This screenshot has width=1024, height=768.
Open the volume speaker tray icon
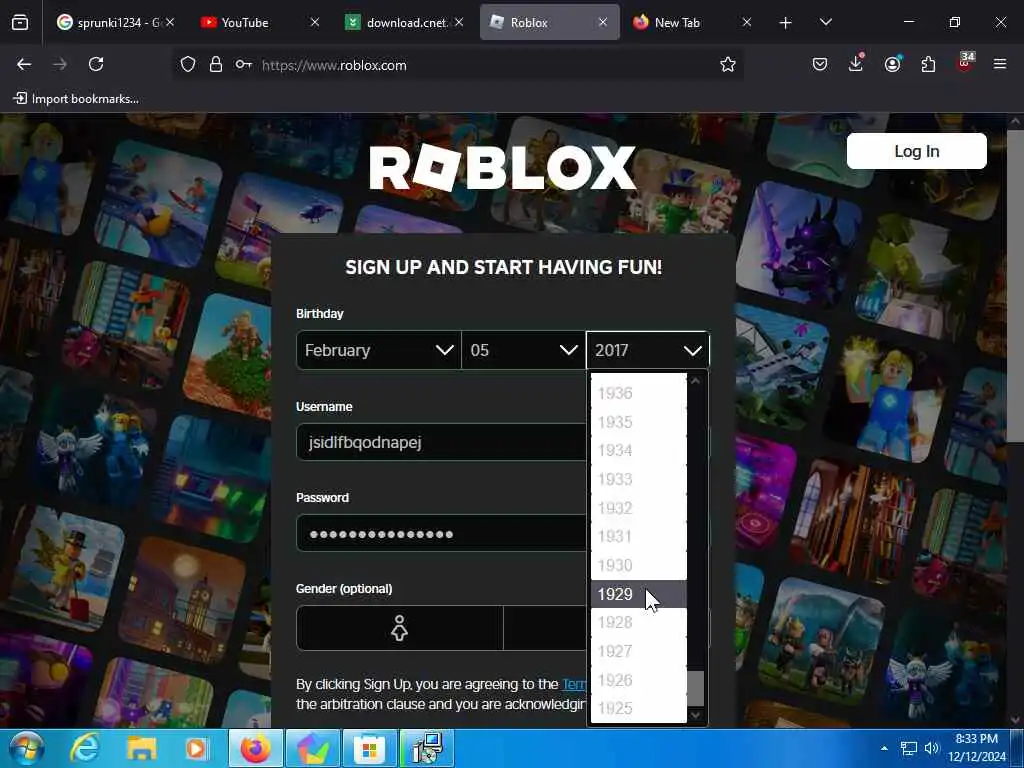point(931,748)
